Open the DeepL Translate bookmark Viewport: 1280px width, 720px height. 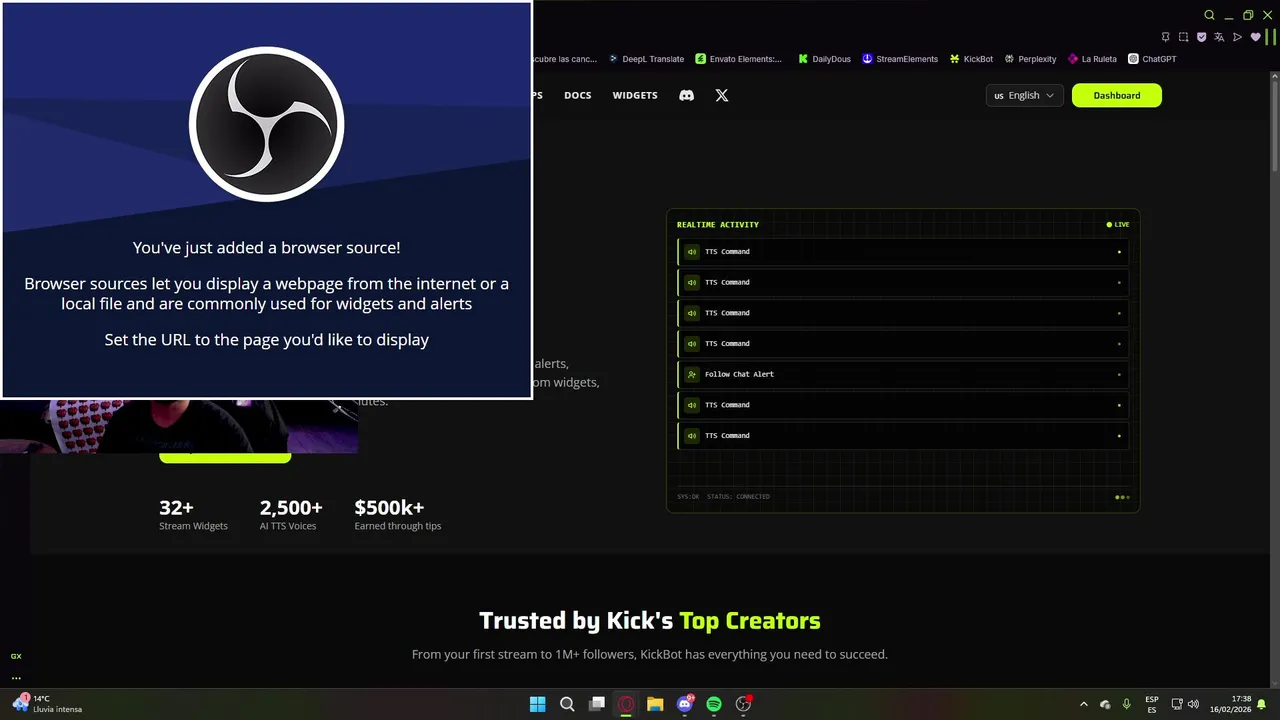tap(646, 59)
